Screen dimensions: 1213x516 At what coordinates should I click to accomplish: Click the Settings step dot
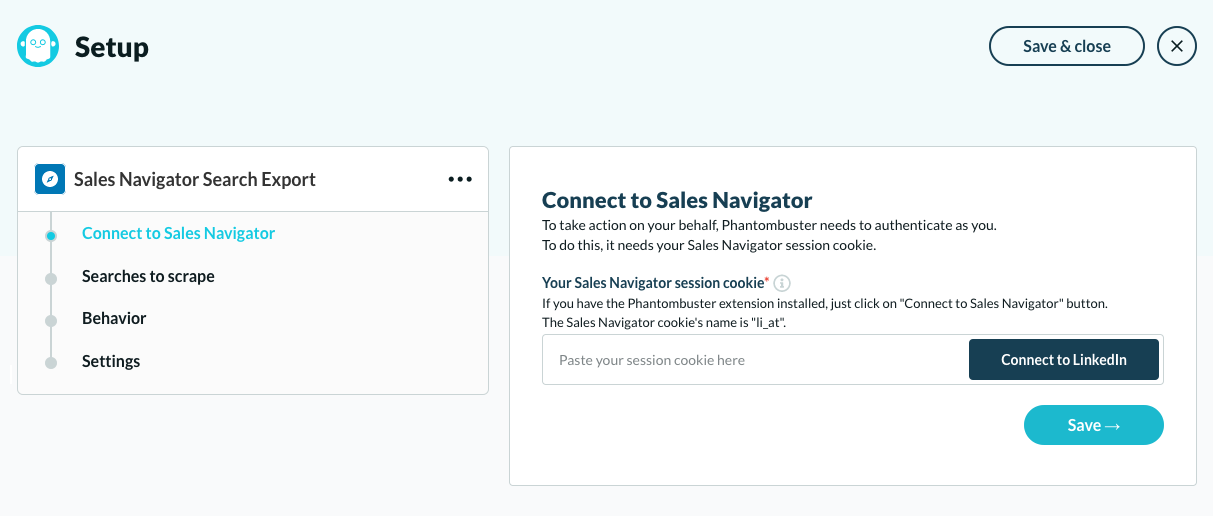coord(51,363)
